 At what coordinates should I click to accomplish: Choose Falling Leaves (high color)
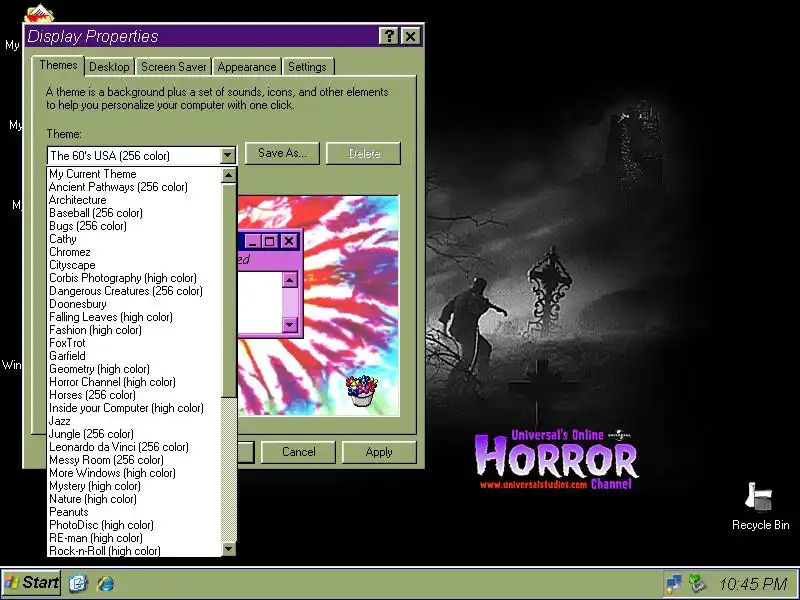tap(134, 317)
